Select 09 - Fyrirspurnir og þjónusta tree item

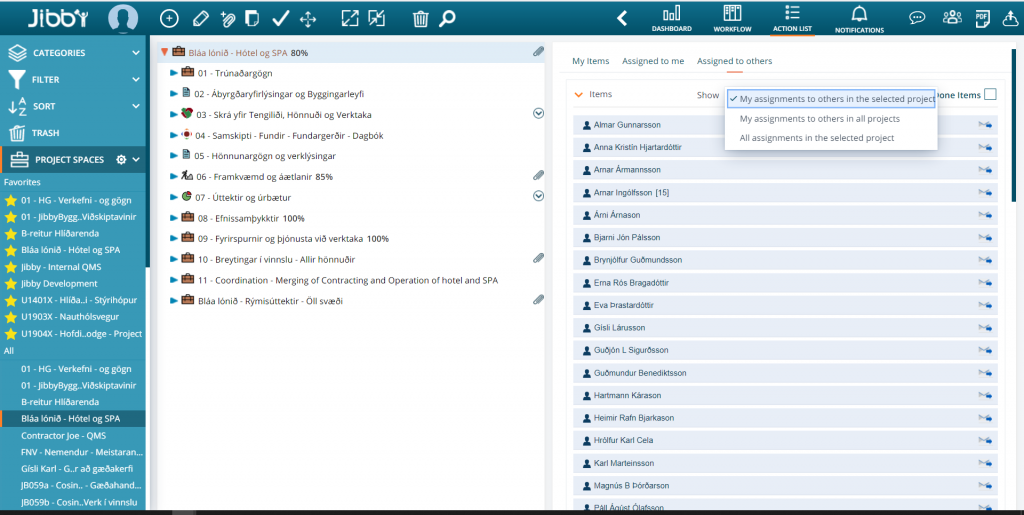point(293,239)
